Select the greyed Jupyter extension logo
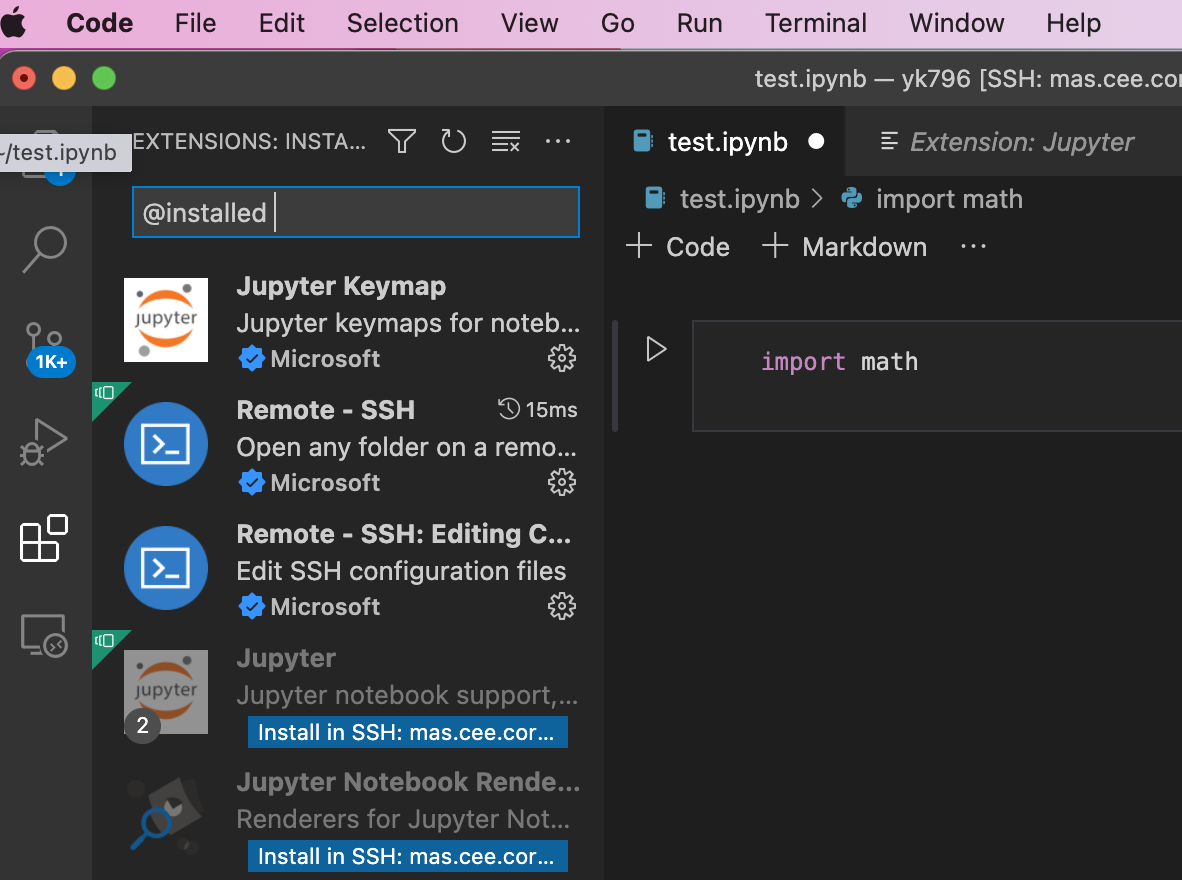 (166, 691)
